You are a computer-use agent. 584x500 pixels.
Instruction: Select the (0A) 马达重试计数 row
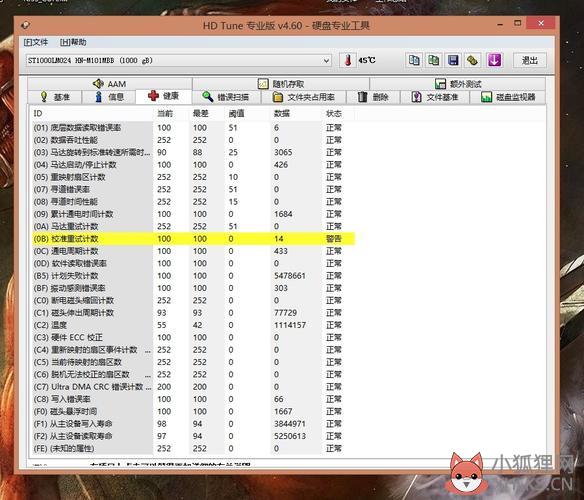click(x=193, y=226)
